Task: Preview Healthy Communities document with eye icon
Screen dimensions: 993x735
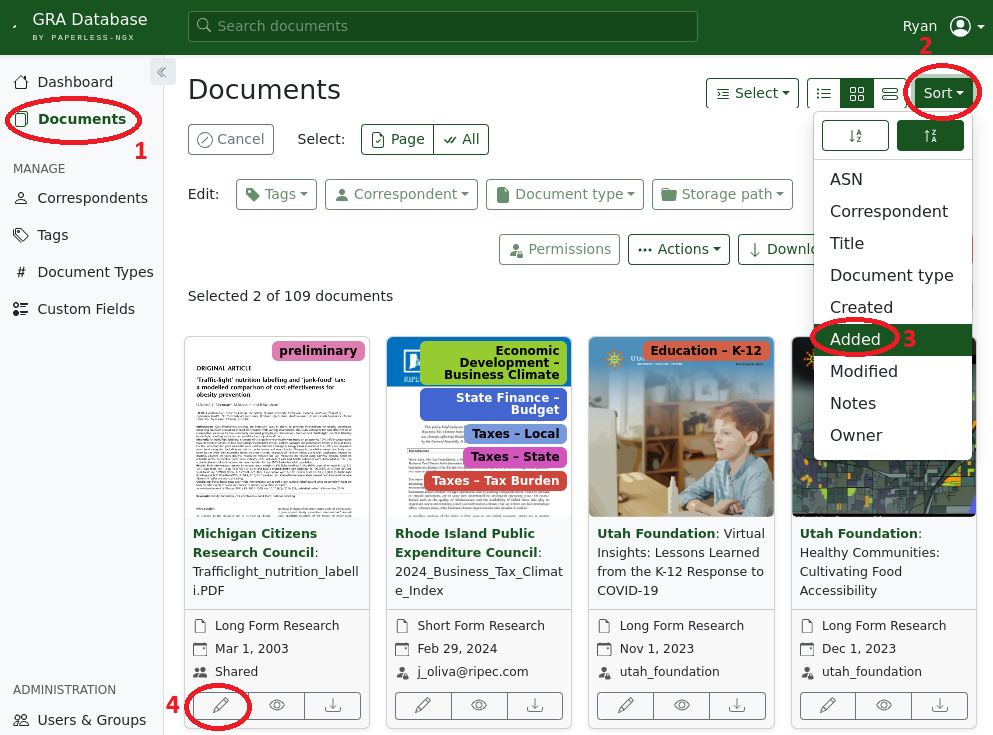Action: (x=883, y=705)
